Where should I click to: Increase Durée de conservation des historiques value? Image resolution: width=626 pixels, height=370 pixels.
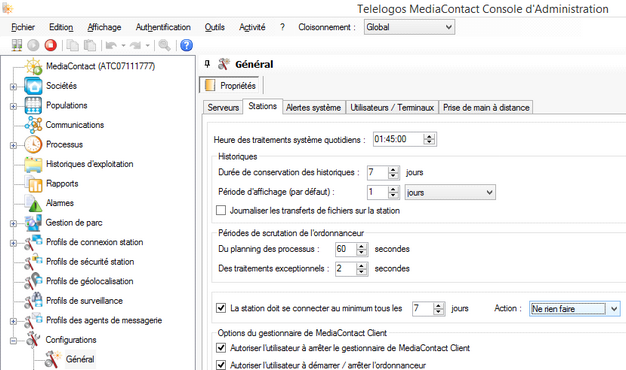(x=393, y=169)
